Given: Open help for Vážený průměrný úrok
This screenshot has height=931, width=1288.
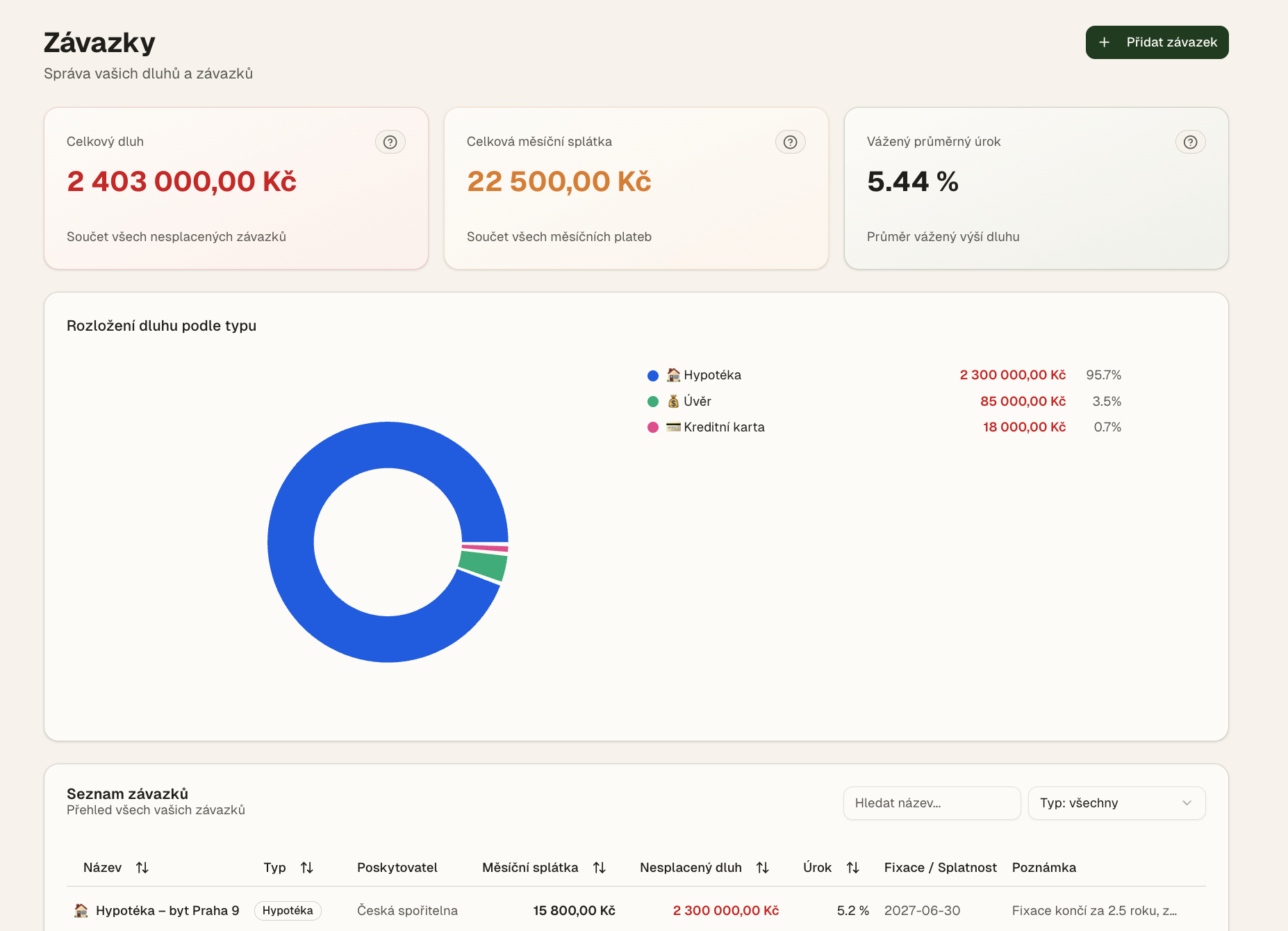Looking at the screenshot, I should pyautogui.click(x=1190, y=142).
